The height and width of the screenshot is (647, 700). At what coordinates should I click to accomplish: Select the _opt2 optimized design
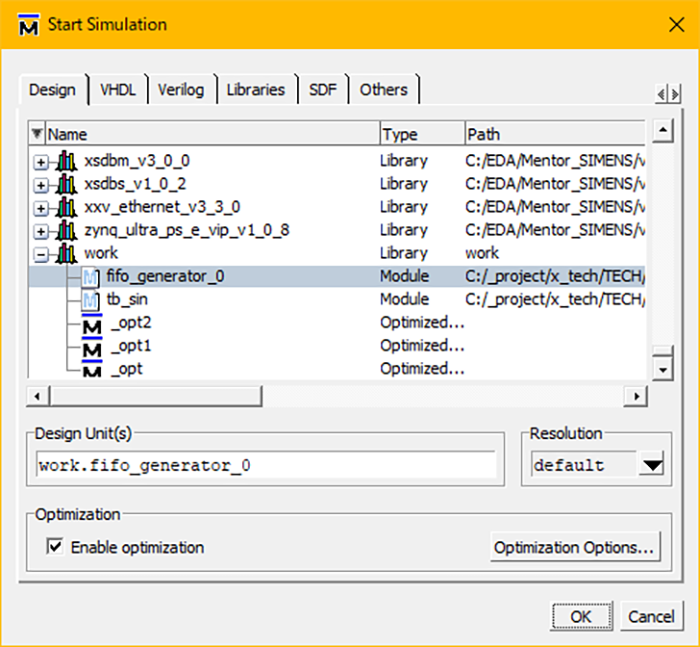131,323
